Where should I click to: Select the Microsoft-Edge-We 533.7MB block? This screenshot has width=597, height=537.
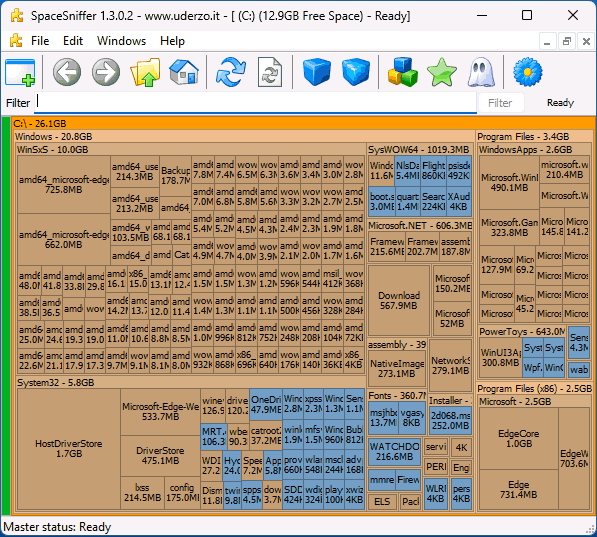click(160, 412)
